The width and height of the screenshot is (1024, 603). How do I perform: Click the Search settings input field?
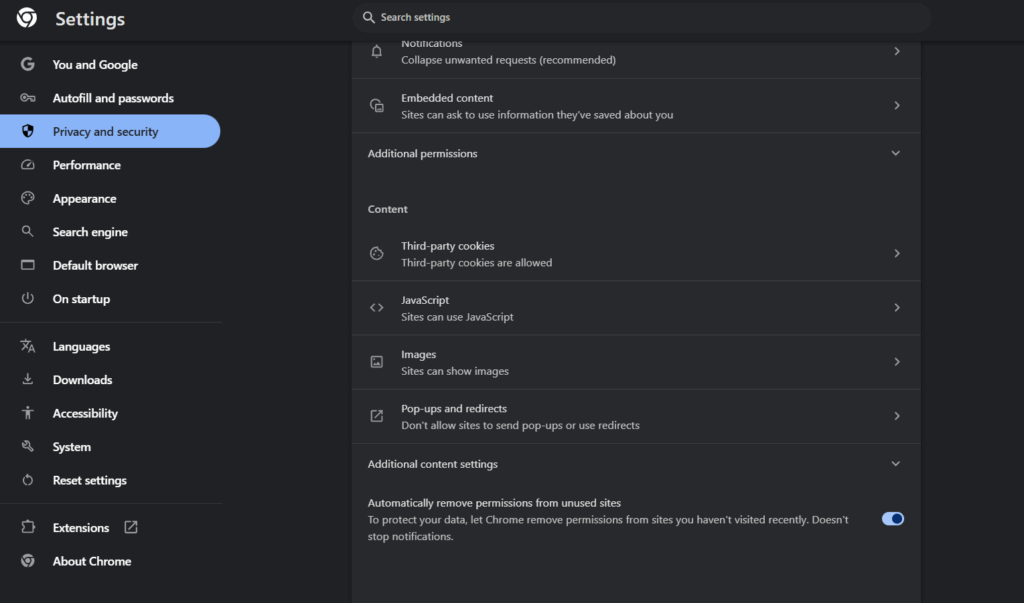click(x=640, y=17)
